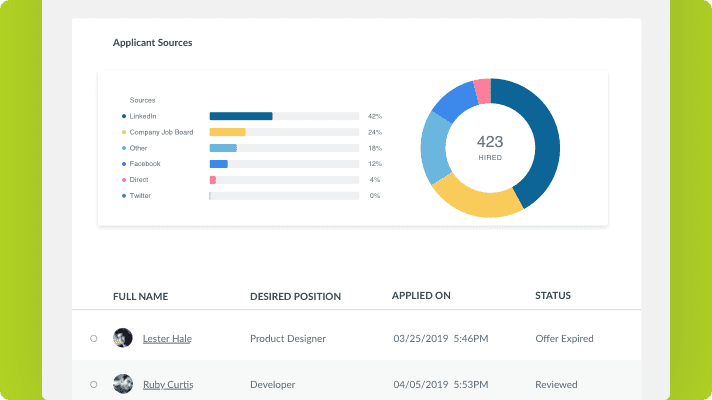Click the Direct source label
The width and height of the screenshot is (712, 400).
point(138,180)
